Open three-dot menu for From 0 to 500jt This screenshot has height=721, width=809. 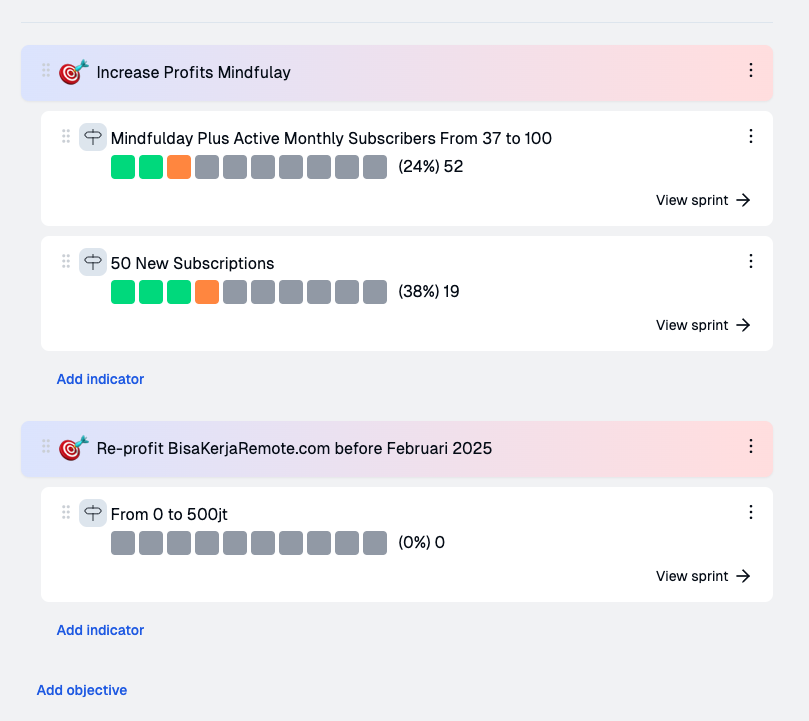click(x=750, y=512)
